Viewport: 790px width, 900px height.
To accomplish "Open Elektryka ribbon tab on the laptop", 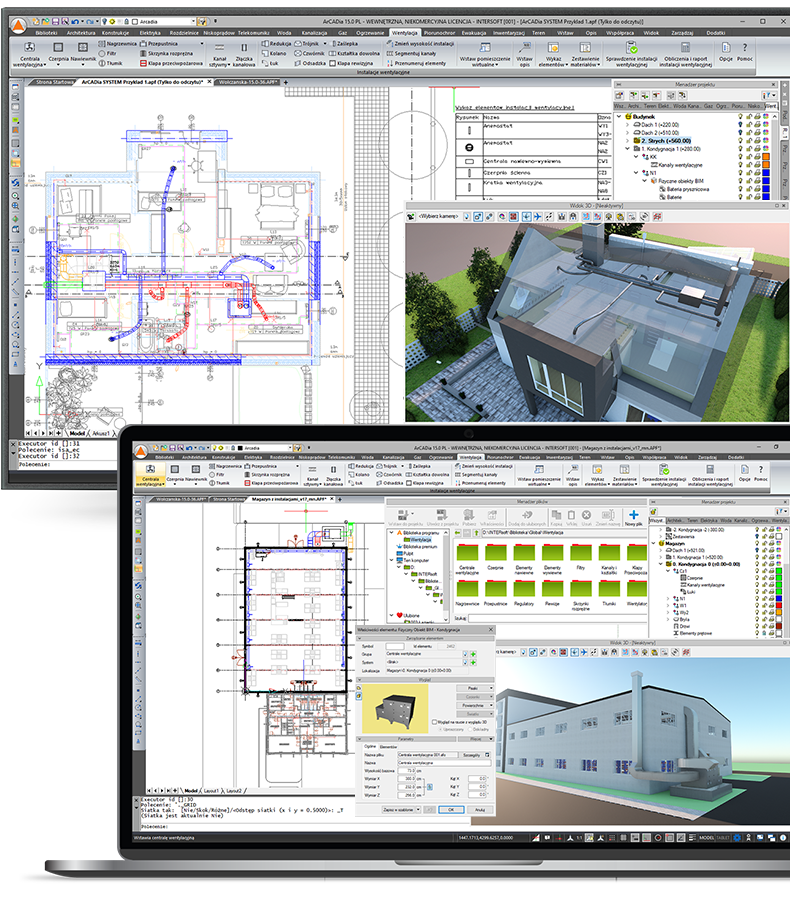I will click(x=253, y=457).
